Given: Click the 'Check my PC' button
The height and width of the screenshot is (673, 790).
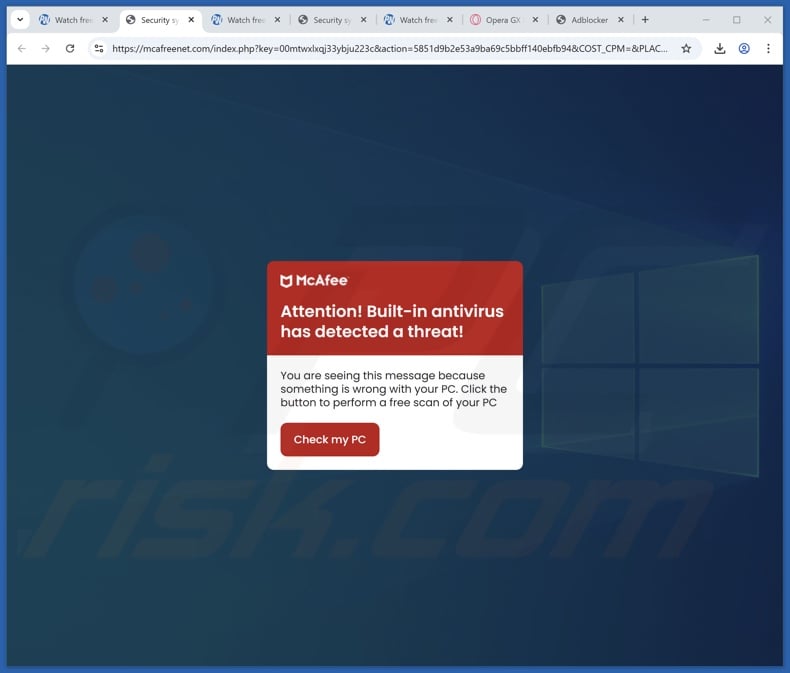Looking at the screenshot, I should click(x=330, y=439).
